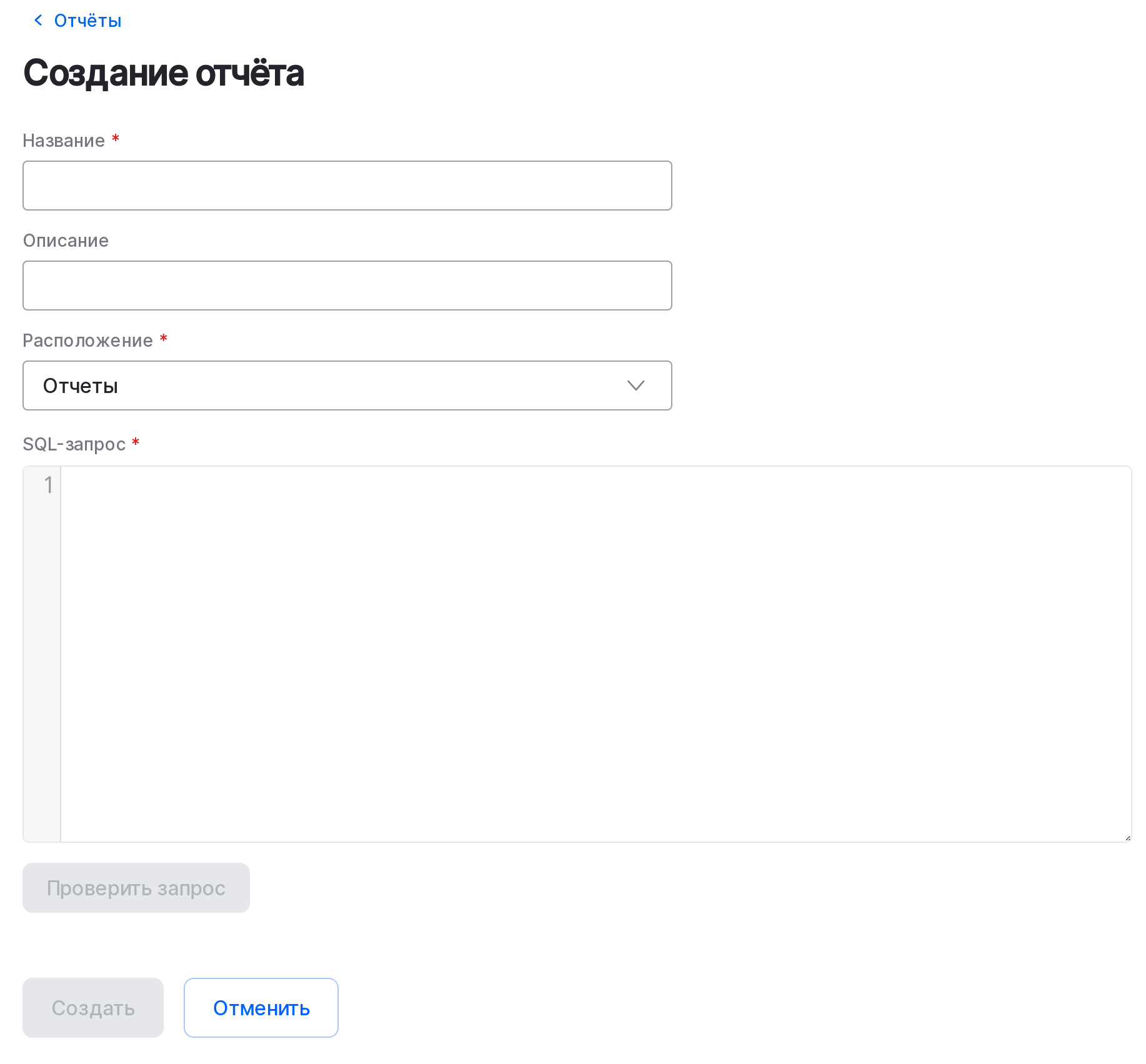Click the chevron arrow in Расположение dropdown
Viewport: 1146px width, 1064px height.
[635, 385]
